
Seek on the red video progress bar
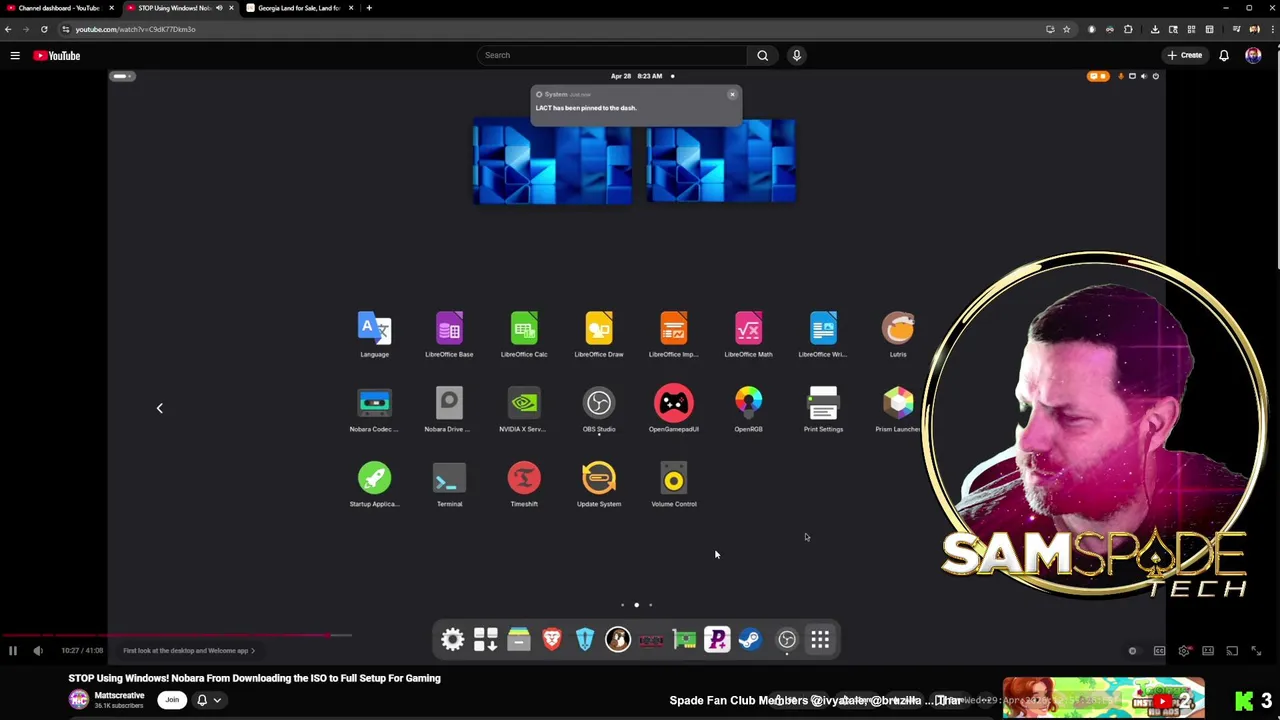click(176, 635)
